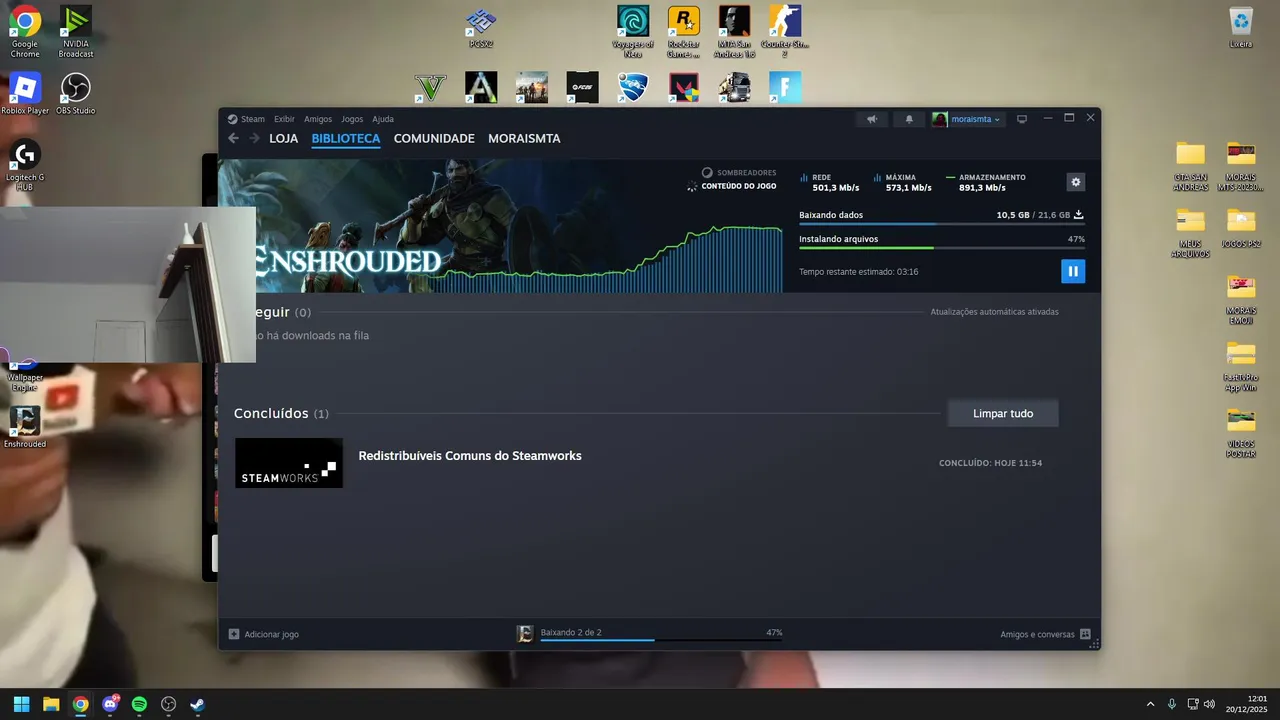Select the PCSX2 desktop icon
The width and height of the screenshot is (1280, 720).
point(481,27)
